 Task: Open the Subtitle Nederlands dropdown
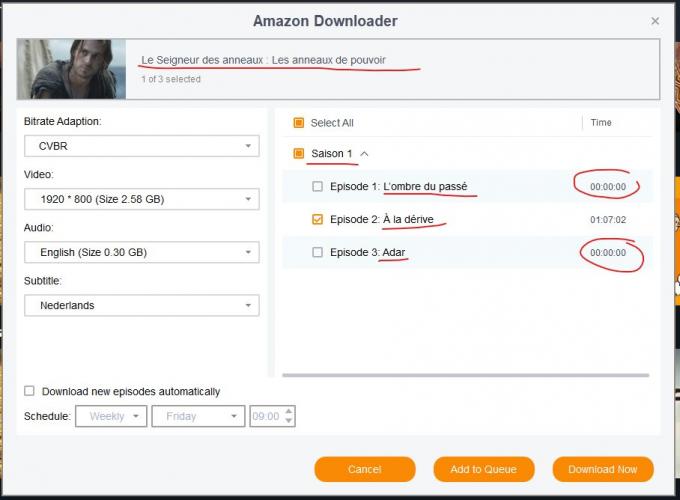(x=142, y=305)
